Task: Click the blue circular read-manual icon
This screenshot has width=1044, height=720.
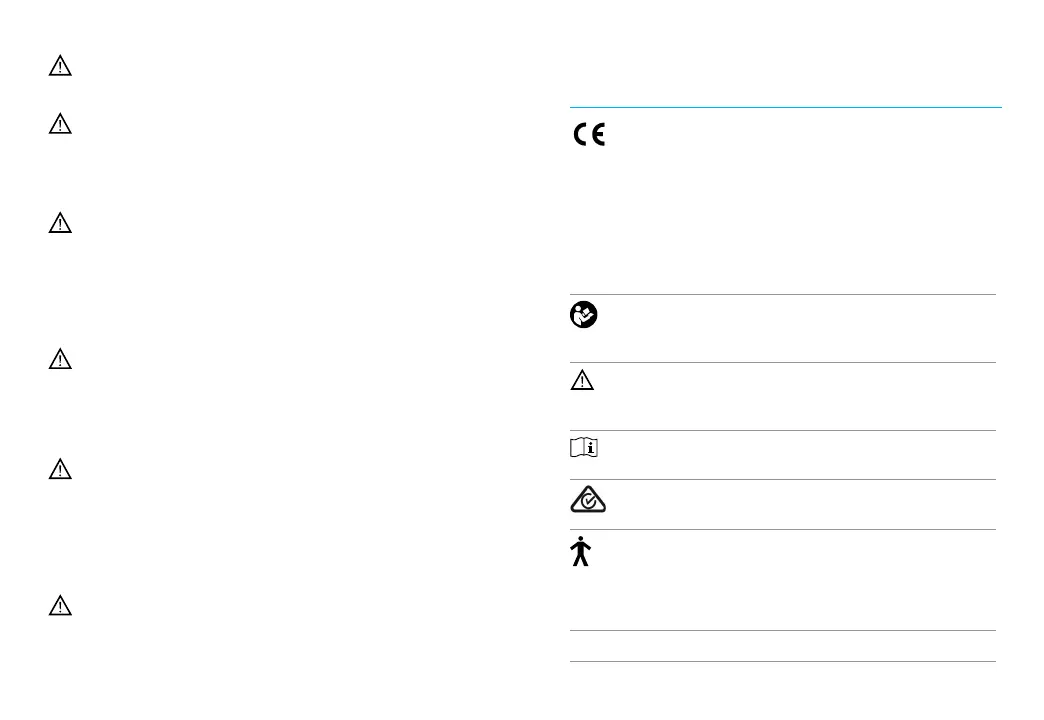Action: click(583, 314)
